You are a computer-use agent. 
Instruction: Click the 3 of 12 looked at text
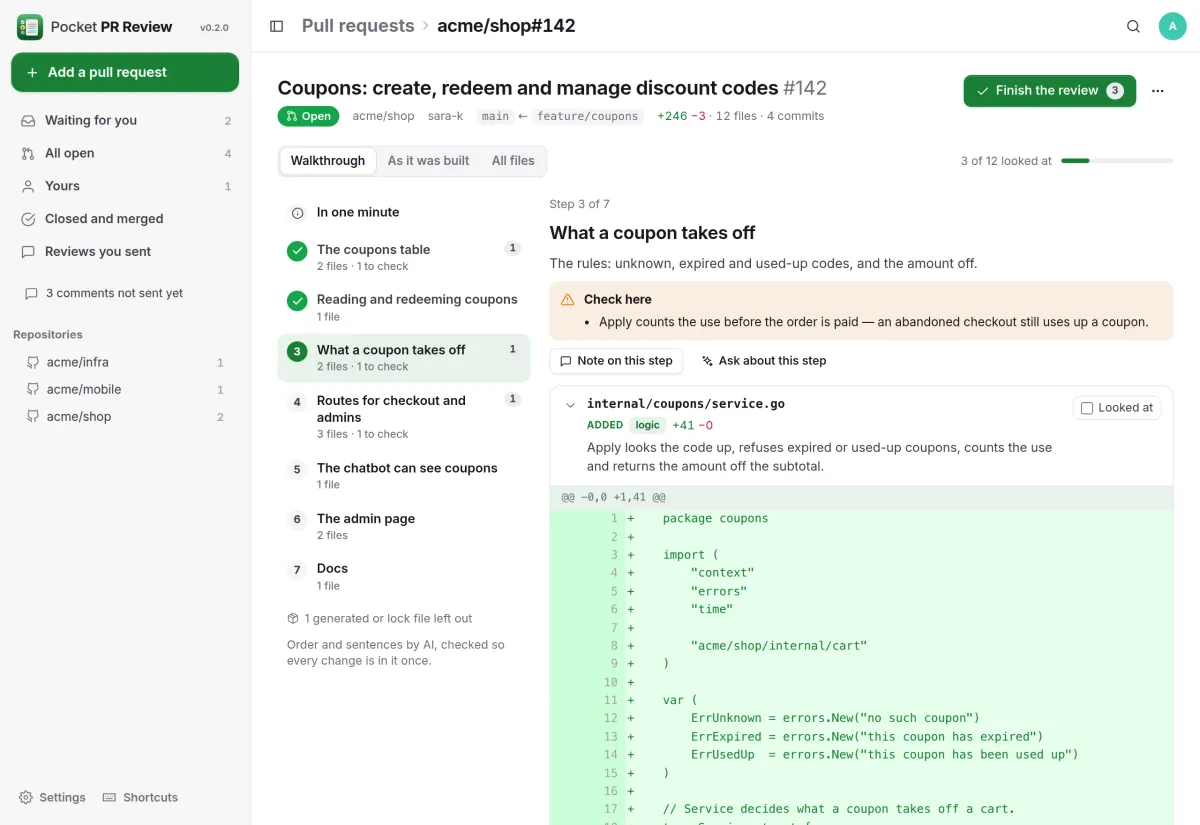click(1006, 160)
